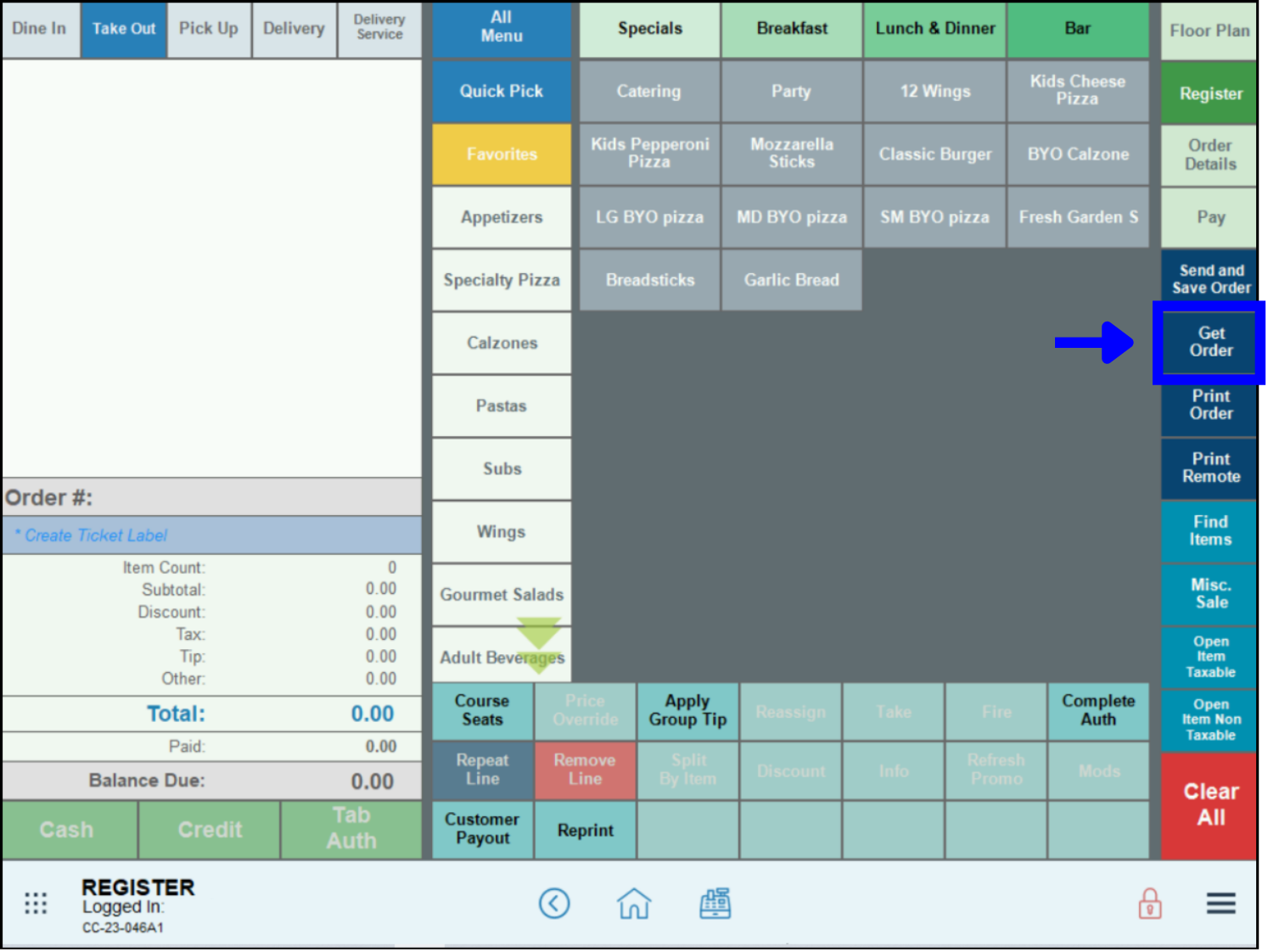
Task: Open the Register view
Action: pos(1209,93)
